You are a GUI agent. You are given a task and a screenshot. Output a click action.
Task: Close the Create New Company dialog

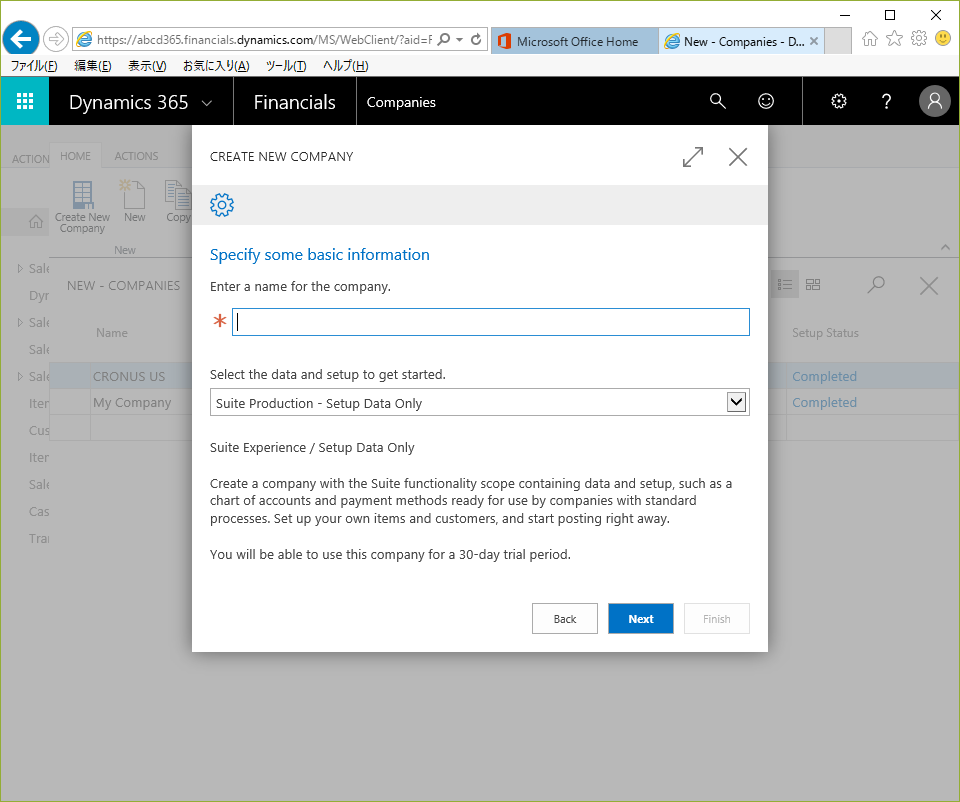click(738, 157)
